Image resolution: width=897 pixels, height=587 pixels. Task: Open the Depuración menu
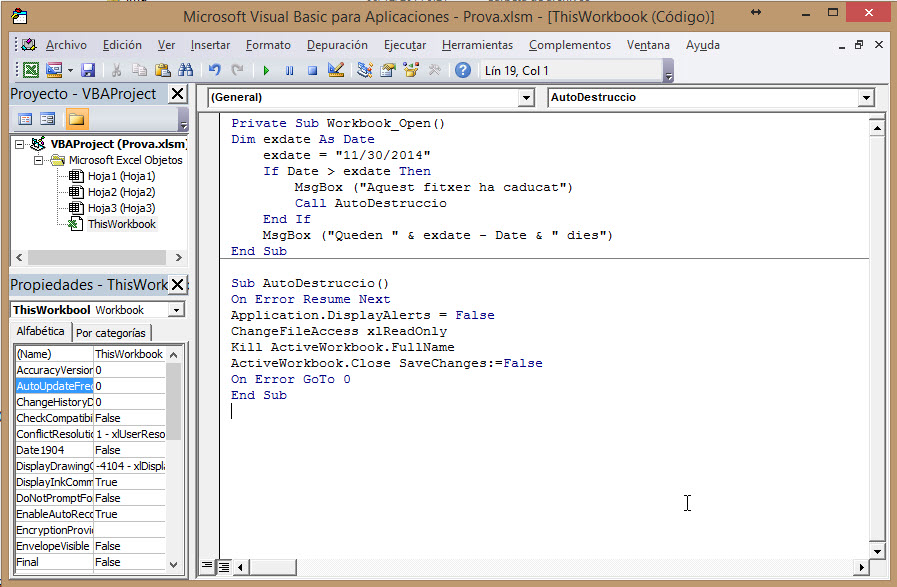click(337, 45)
